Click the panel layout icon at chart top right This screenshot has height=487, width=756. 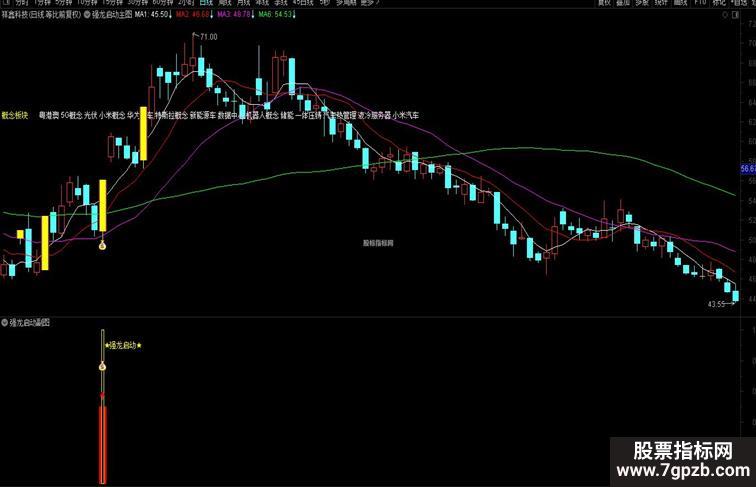tap(735, 14)
